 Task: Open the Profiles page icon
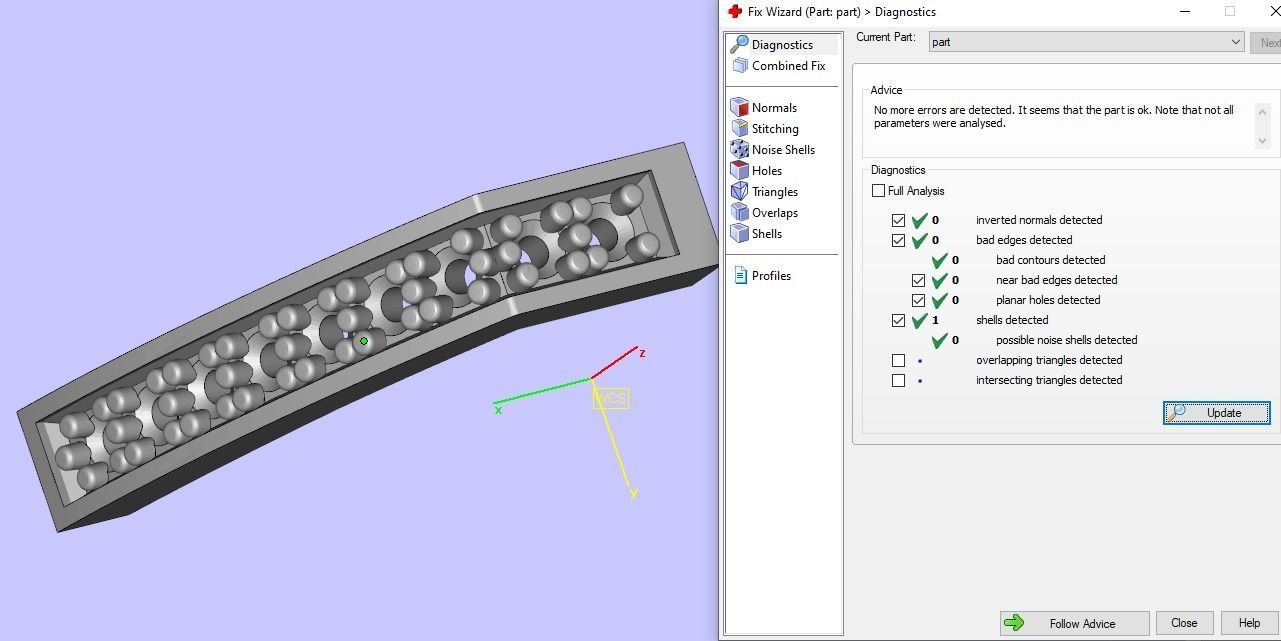click(x=741, y=275)
